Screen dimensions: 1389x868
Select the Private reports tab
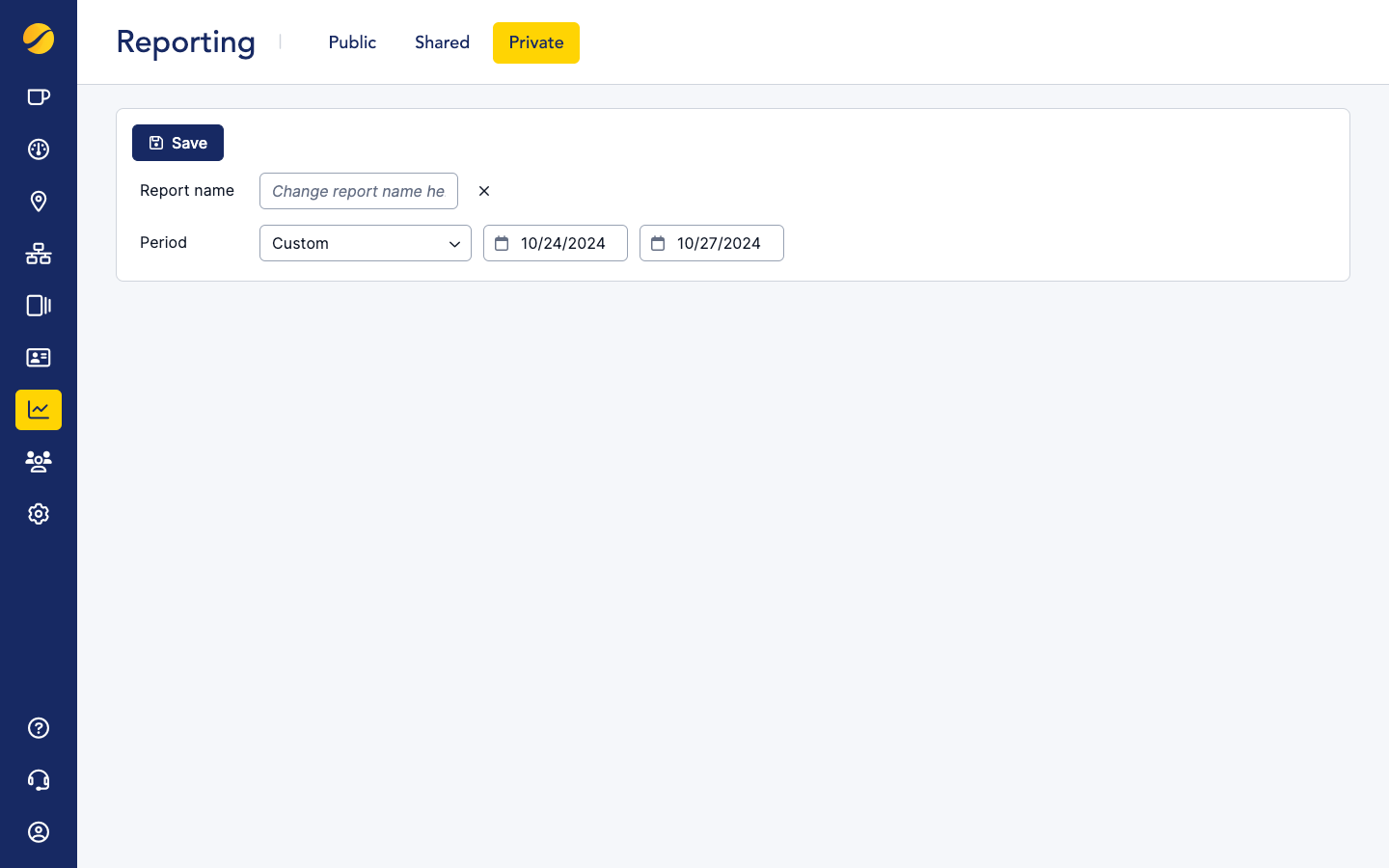535,42
